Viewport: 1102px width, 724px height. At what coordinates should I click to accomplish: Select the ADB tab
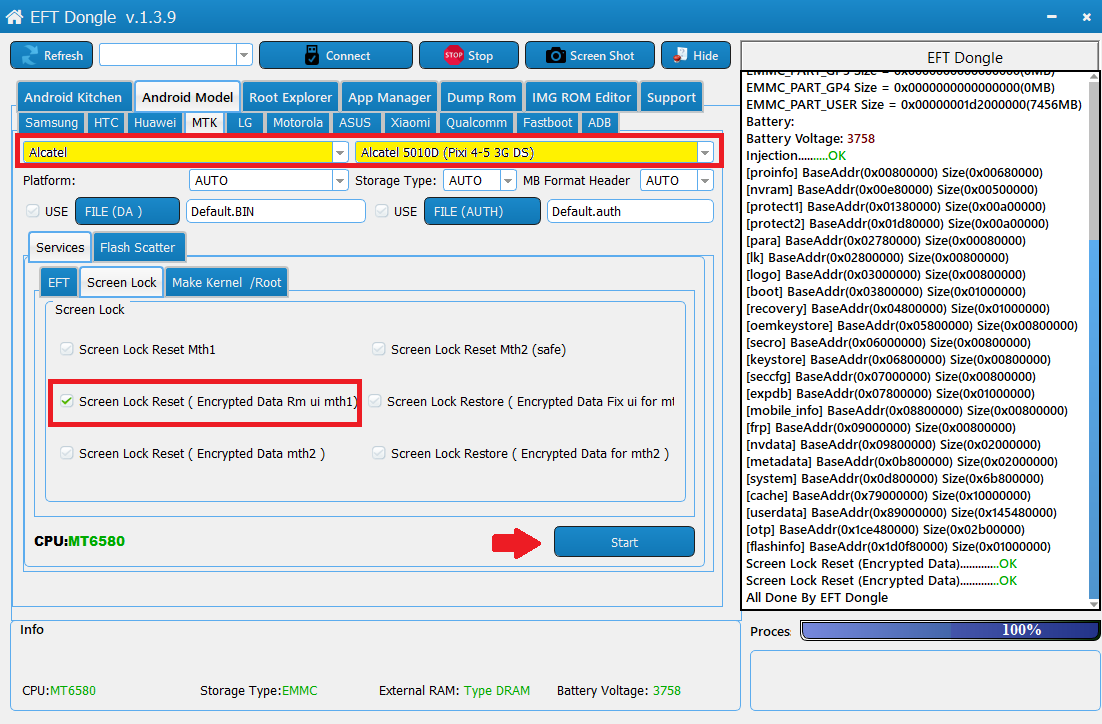599,123
